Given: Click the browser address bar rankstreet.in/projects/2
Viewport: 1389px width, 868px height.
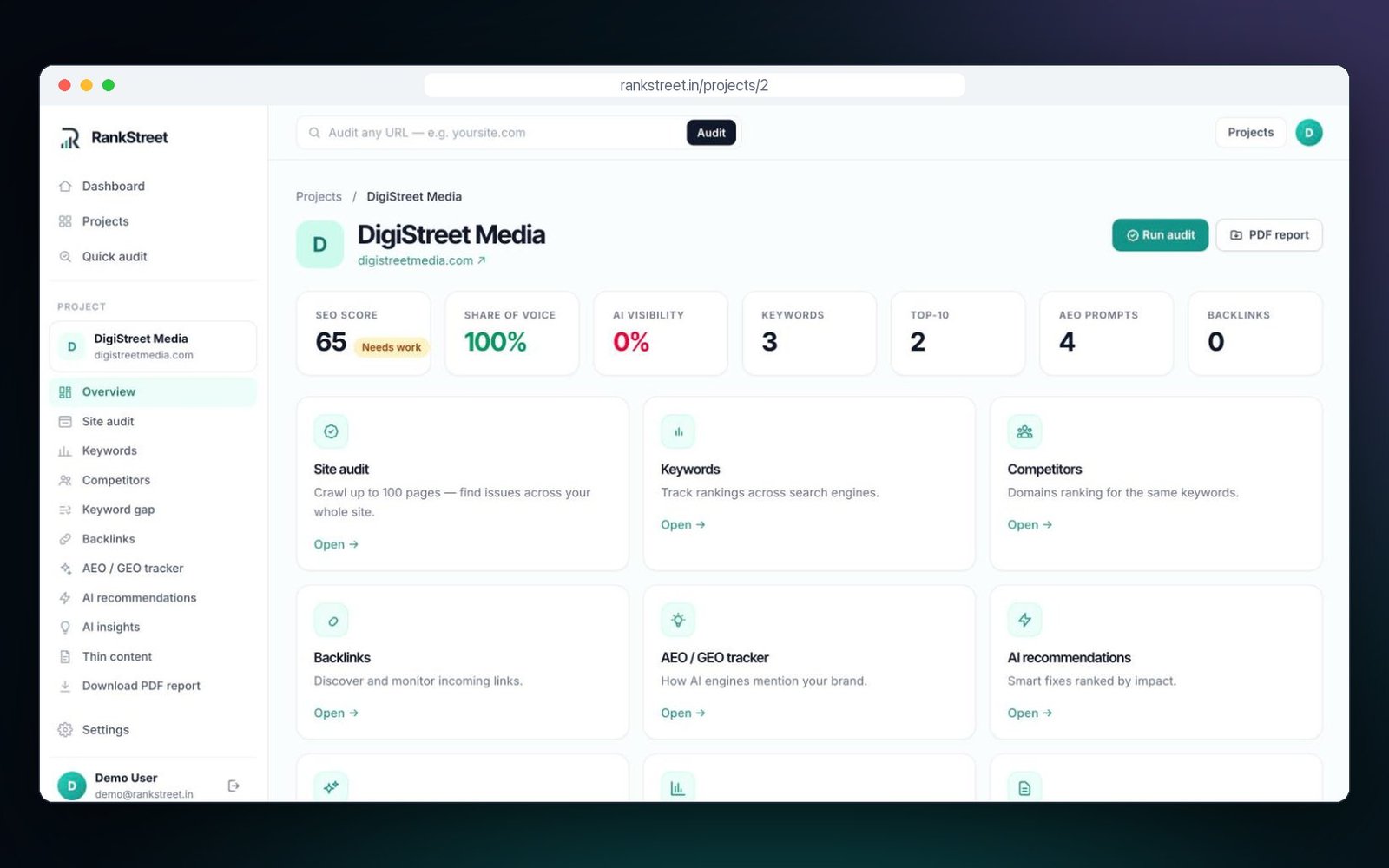Looking at the screenshot, I should pyautogui.click(x=694, y=85).
